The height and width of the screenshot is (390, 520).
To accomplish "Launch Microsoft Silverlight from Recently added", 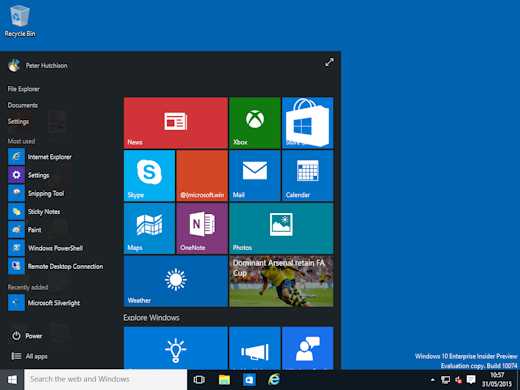I will [x=44, y=303].
